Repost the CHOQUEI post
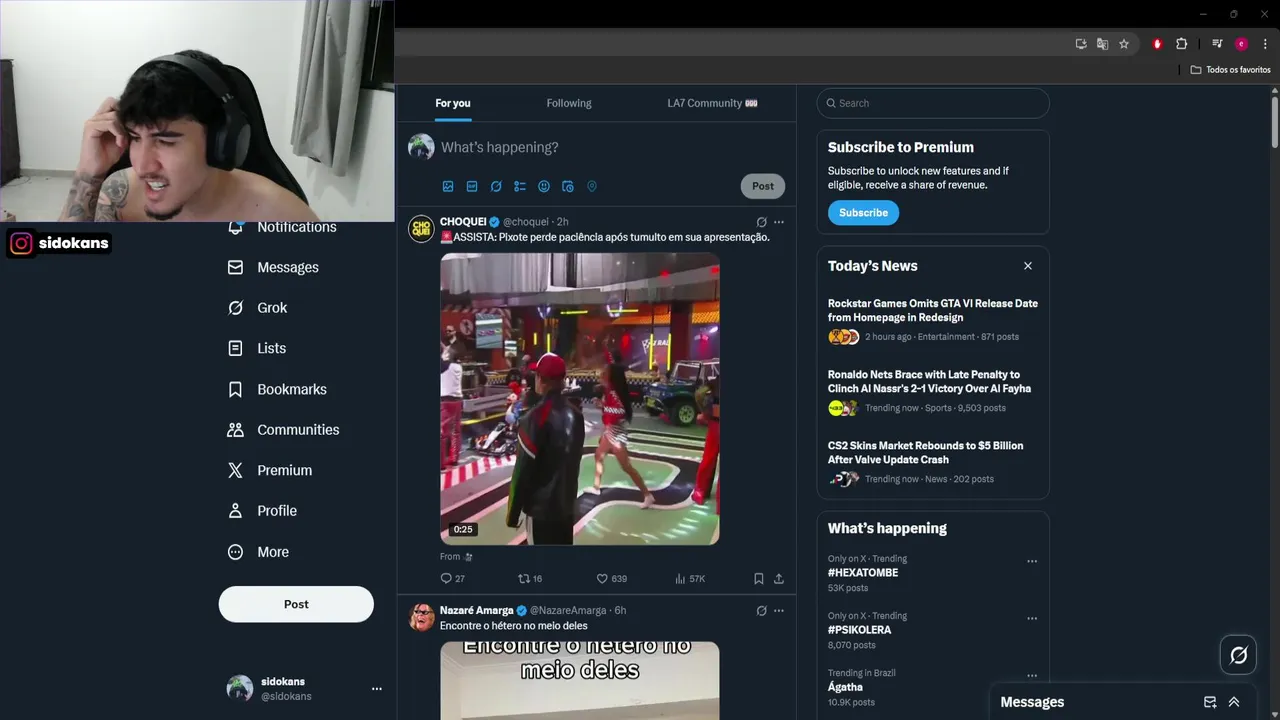Image resolution: width=1280 pixels, height=720 pixels. (x=530, y=578)
